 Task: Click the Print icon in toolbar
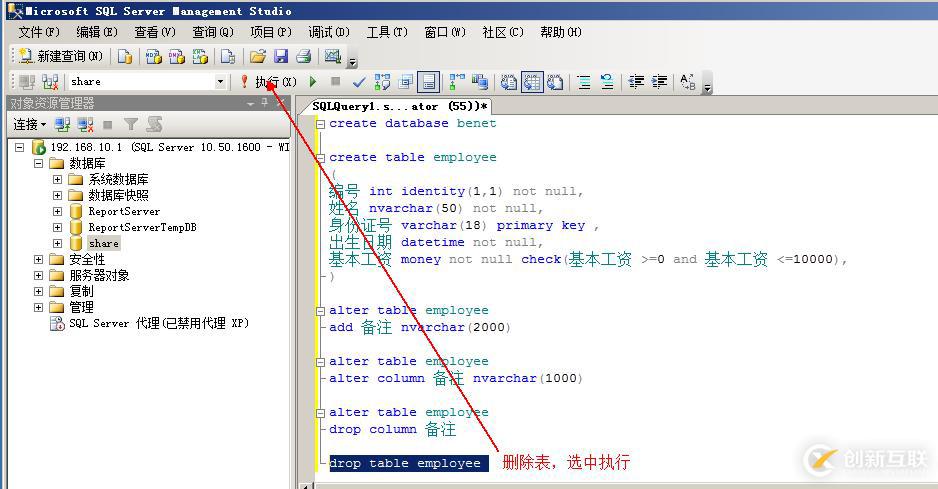[x=303, y=56]
